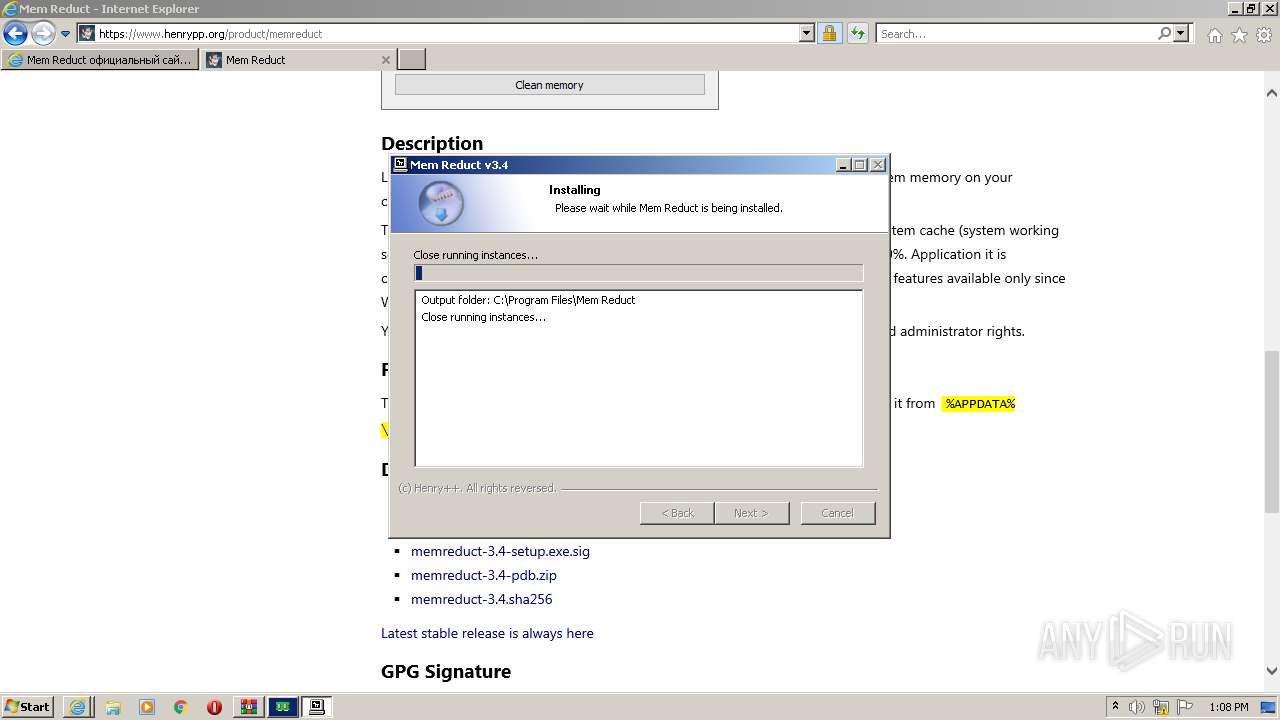Viewport: 1280px width, 720px height.
Task: Open the memreduct-3.4-setup.exe.sig link
Action: (x=500, y=551)
